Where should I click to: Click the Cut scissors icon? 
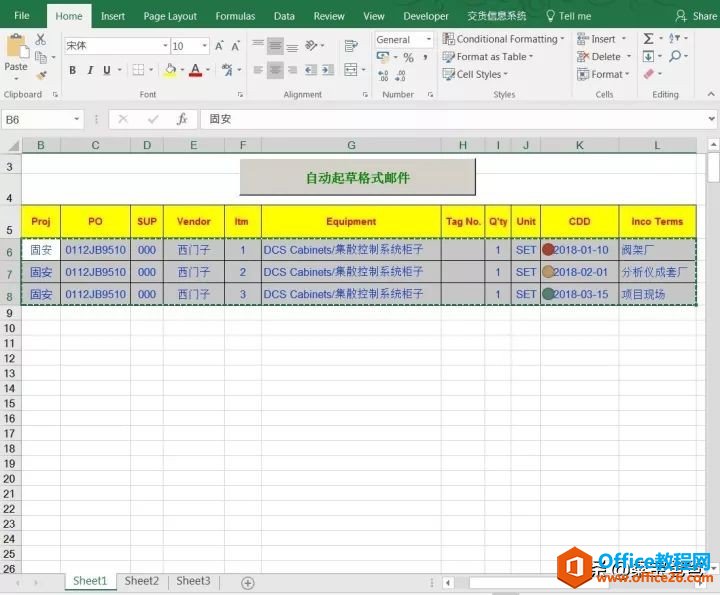(40, 39)
